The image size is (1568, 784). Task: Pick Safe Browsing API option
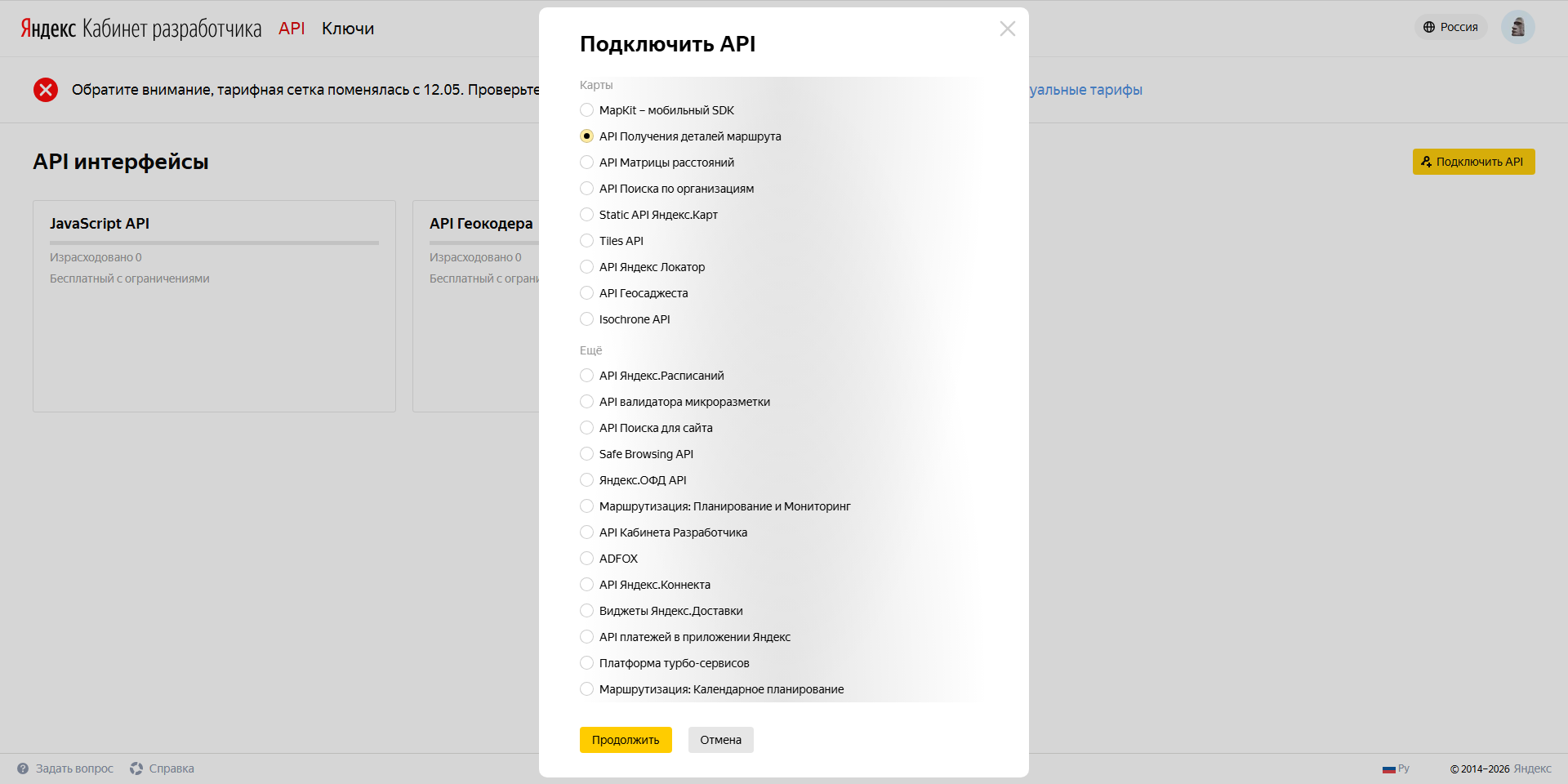click(586, 454)
